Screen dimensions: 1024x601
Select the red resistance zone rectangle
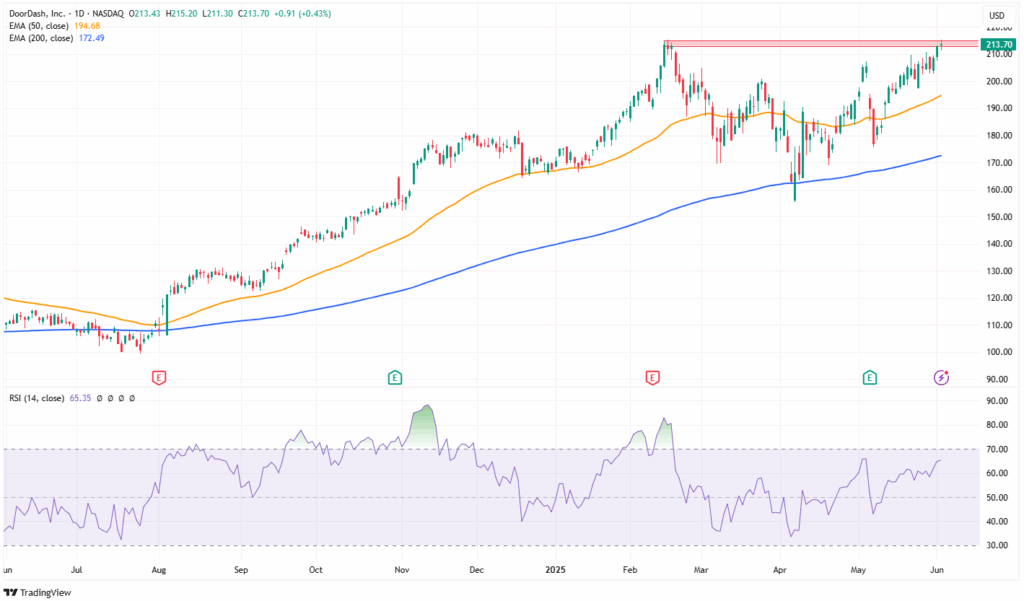[821, 44]
